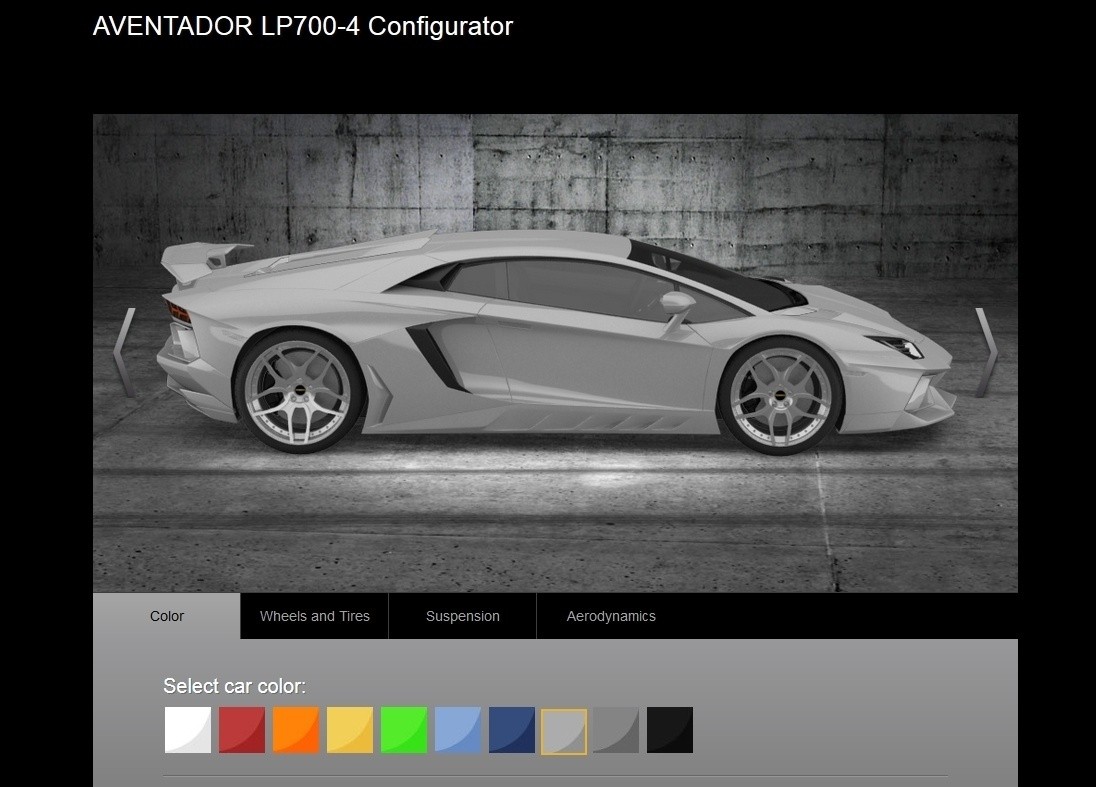Viewport: 1096px width, 787px height.
Task: Select the highlighted silver color swatch
Action: point(564,732)
